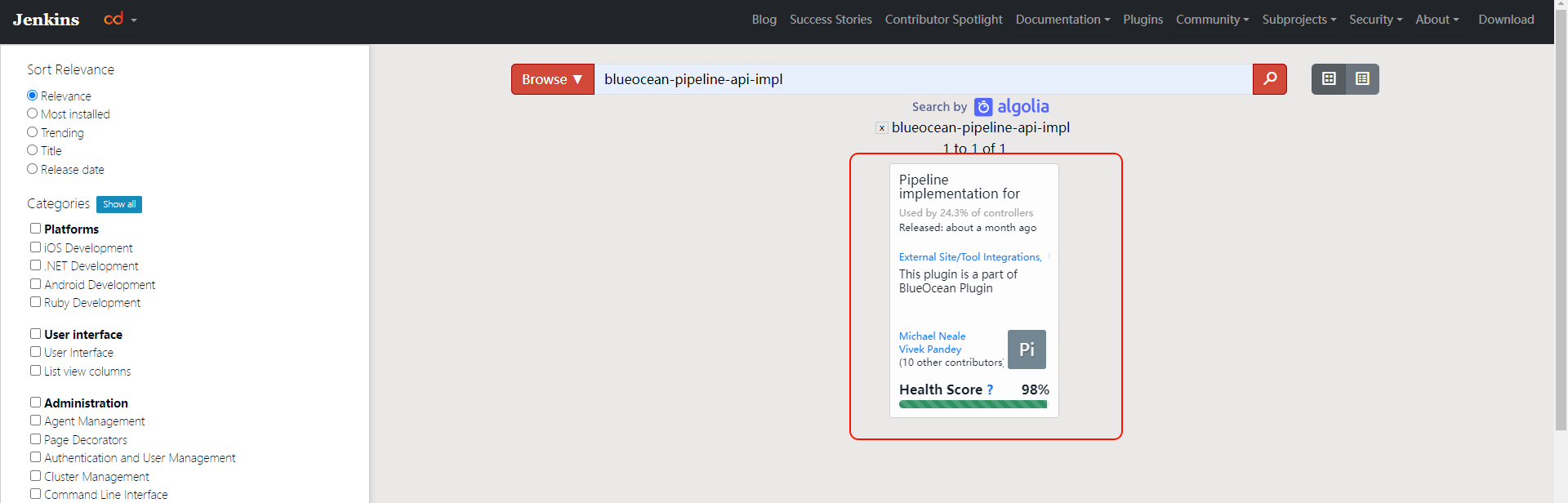Screen dimensions: 1568x503
Task: Check the .NET Development checkbox
Action: 36,265
